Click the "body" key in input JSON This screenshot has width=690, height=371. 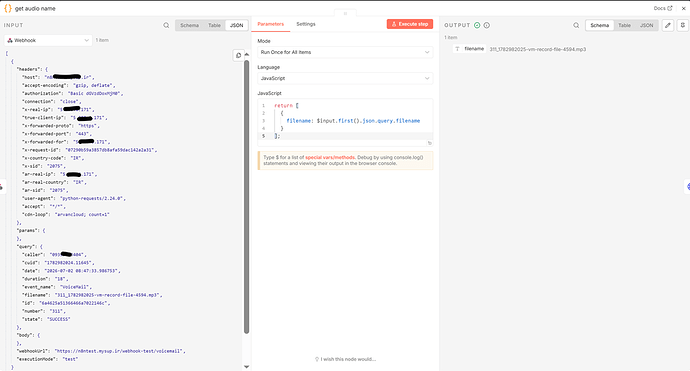click(24, 335)
